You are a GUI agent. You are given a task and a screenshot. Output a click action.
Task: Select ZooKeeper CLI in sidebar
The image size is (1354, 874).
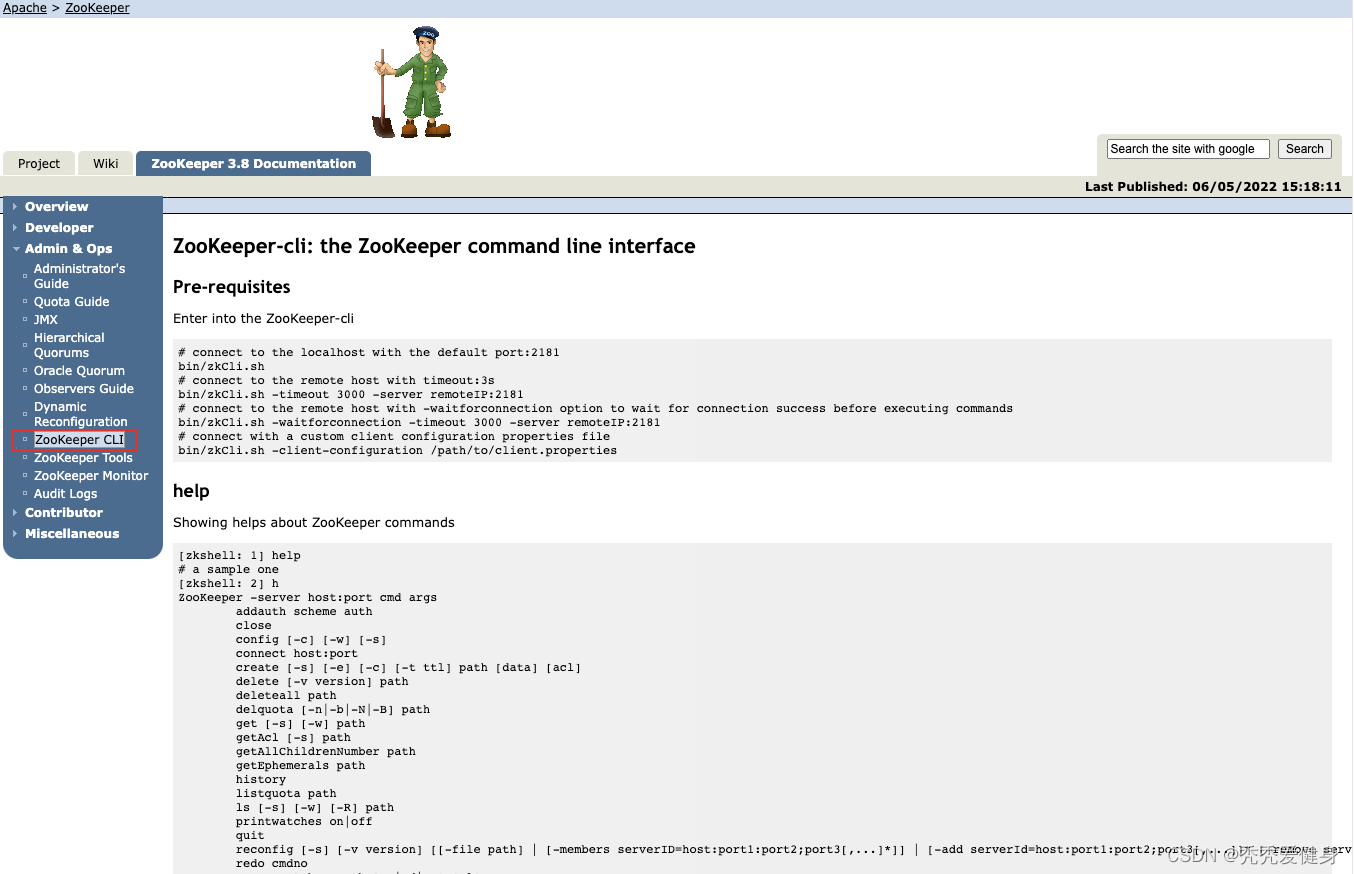(x=79, y=440)
